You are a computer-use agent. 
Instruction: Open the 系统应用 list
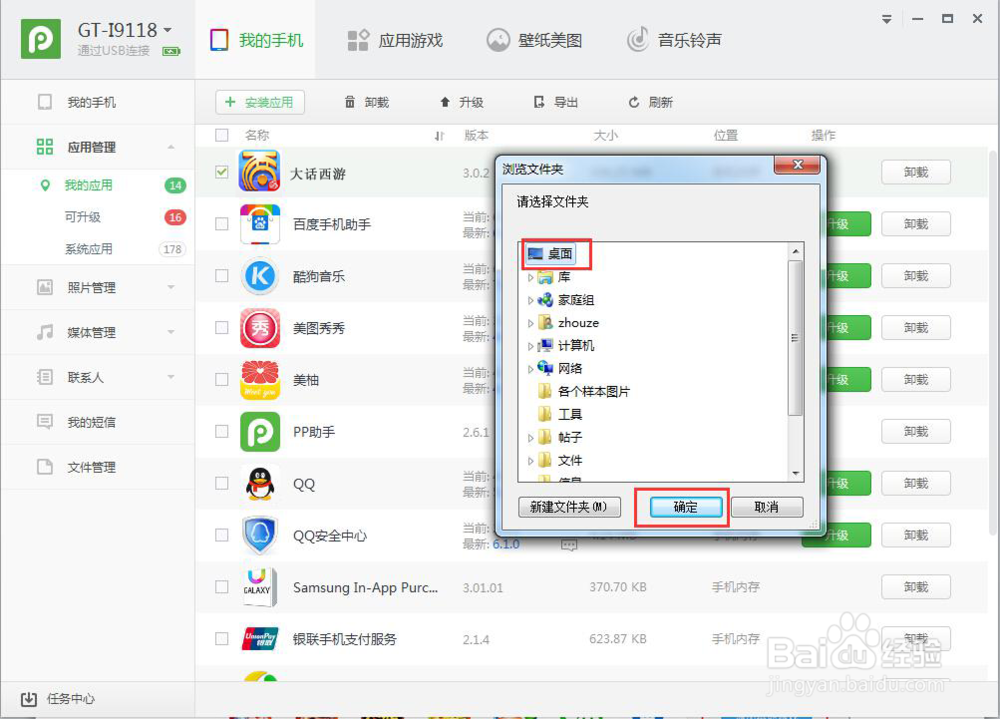click(88, 249)
